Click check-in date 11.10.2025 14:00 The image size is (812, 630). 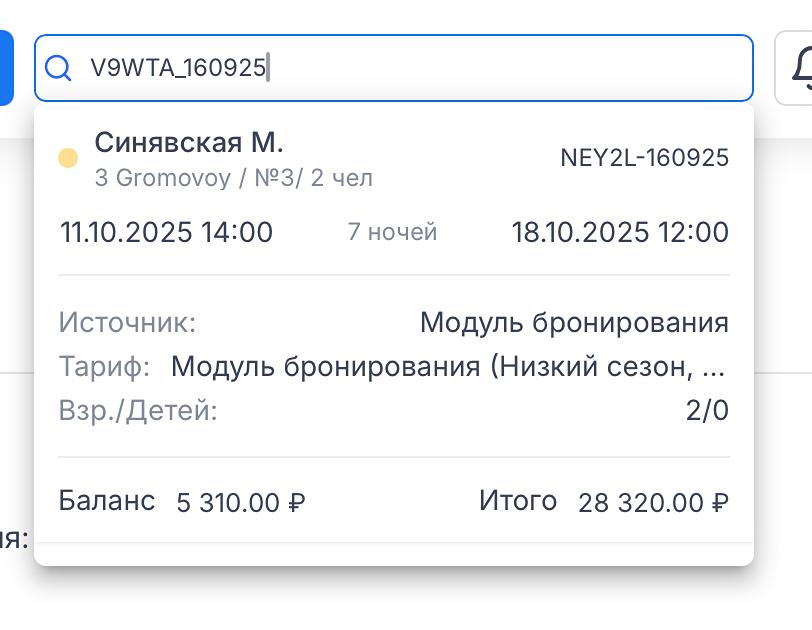[x=166, y=233]
